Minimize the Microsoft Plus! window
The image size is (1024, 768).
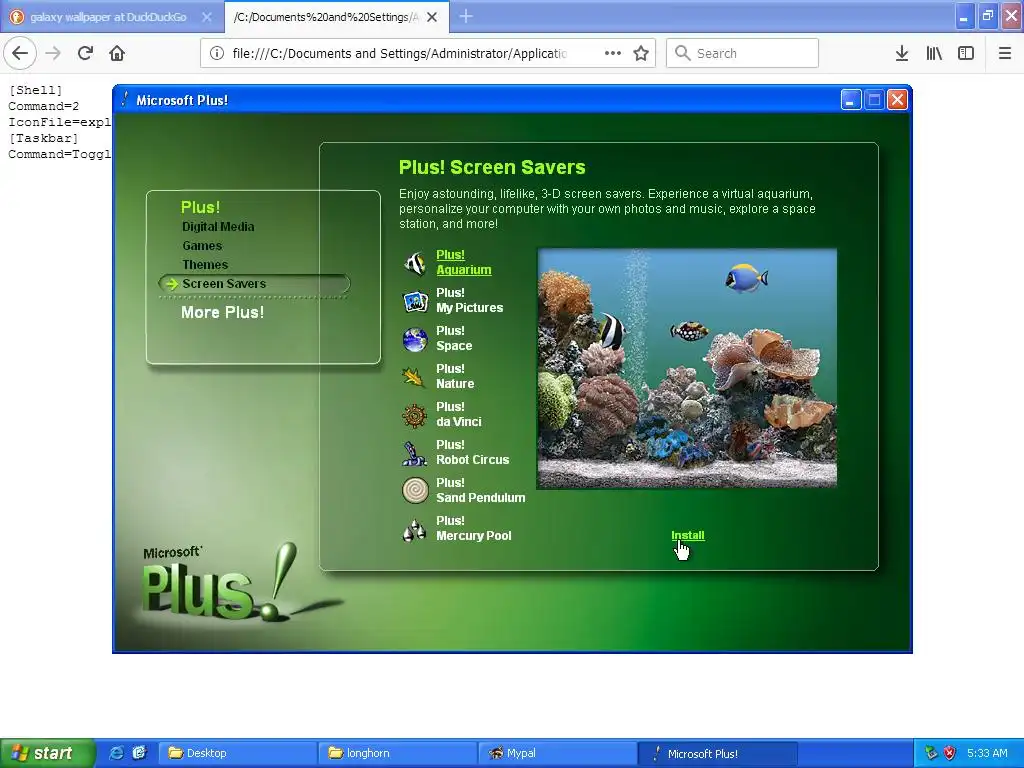click(850, 100)
